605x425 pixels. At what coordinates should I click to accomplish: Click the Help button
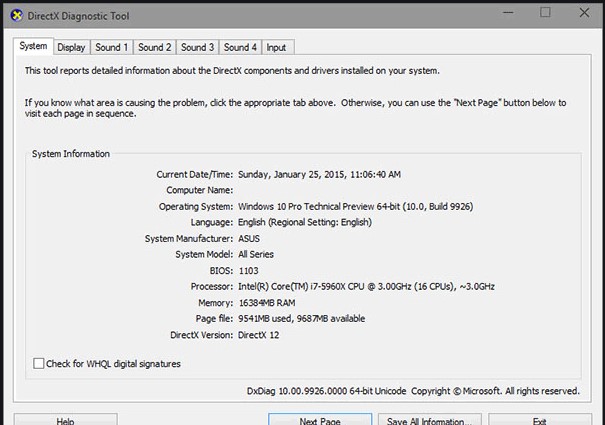pos(66,420)
